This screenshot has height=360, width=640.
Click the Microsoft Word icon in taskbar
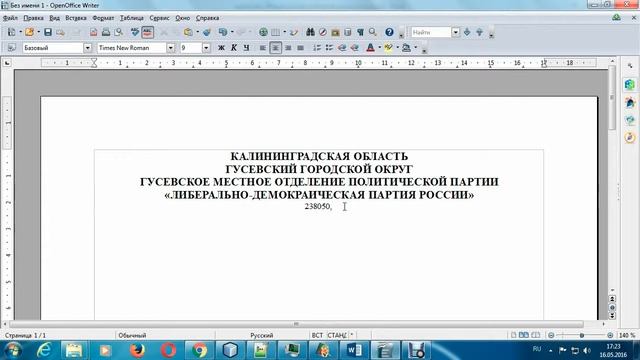[354, 350]
